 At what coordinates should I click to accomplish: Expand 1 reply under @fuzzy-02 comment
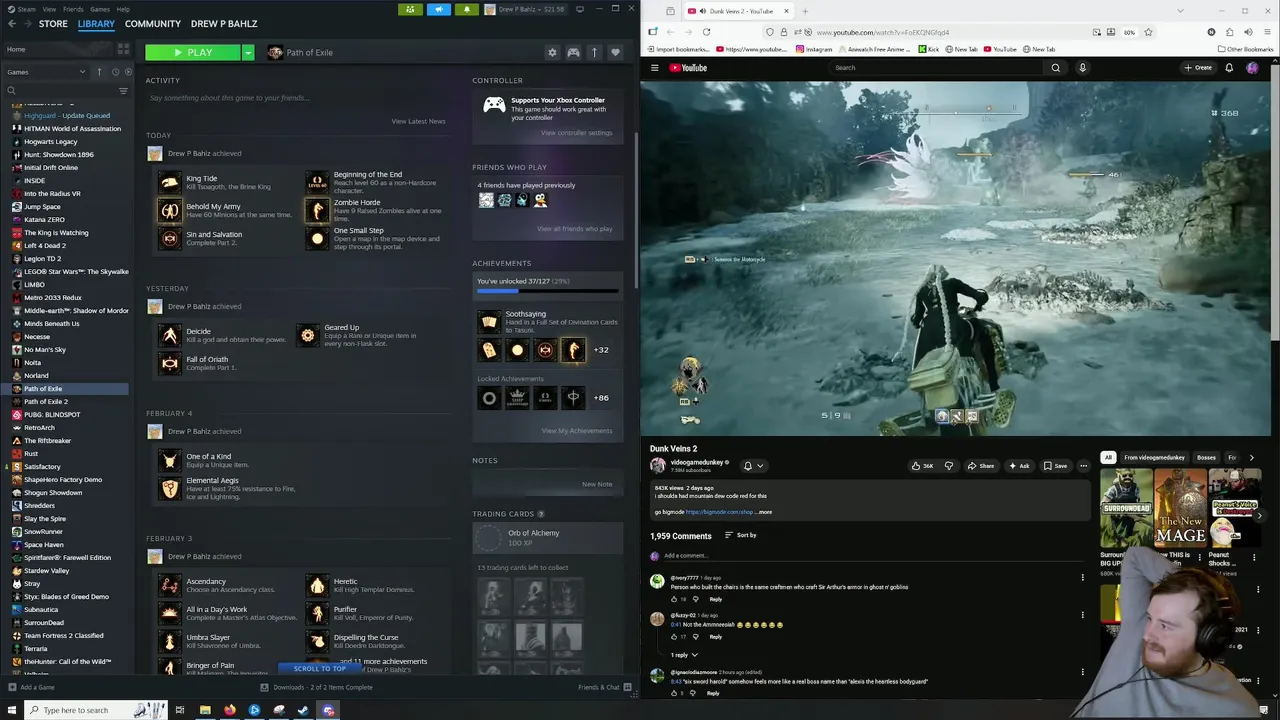tap(683, 655)
